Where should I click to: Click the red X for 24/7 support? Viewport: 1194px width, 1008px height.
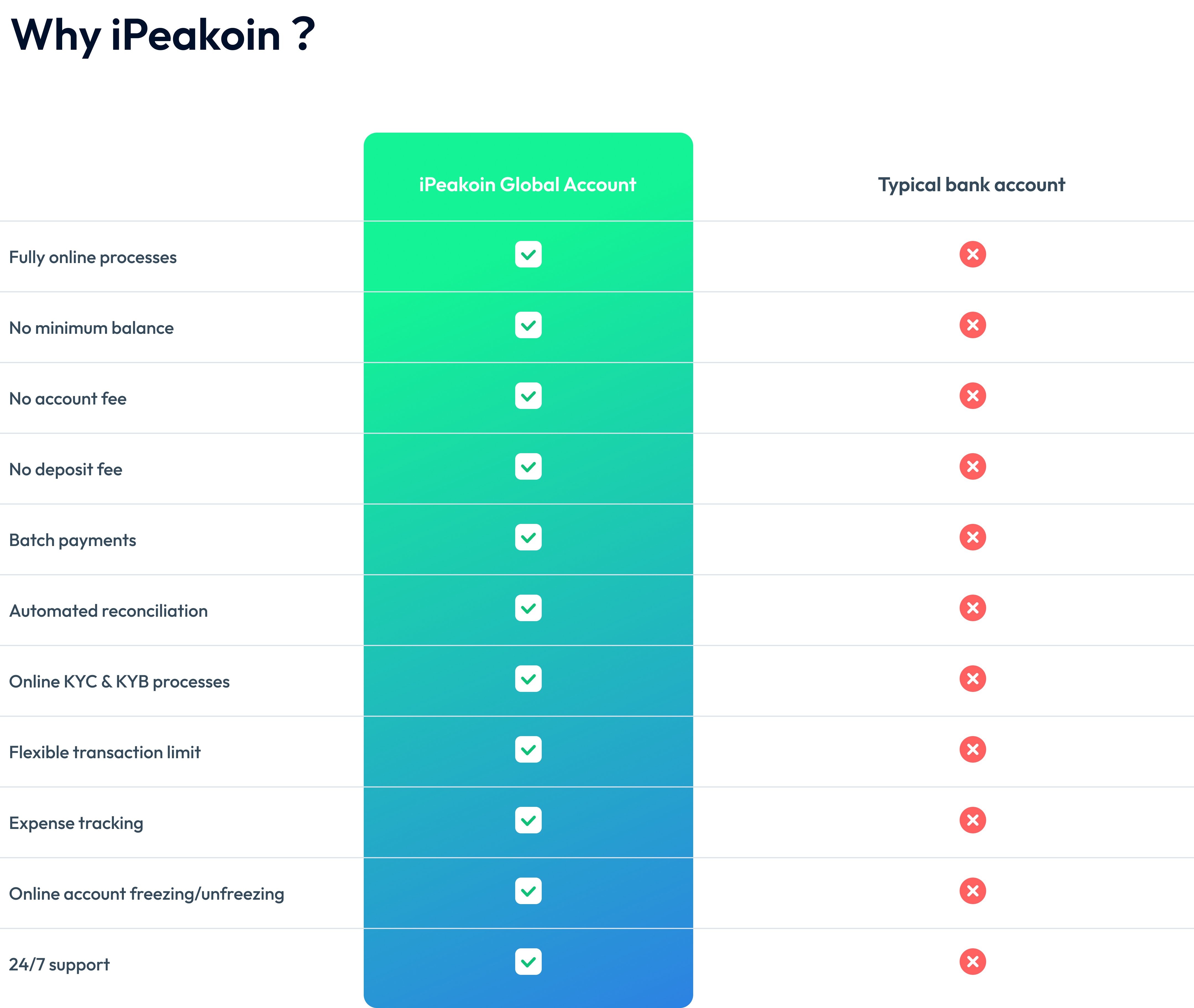tap(972, 962)
